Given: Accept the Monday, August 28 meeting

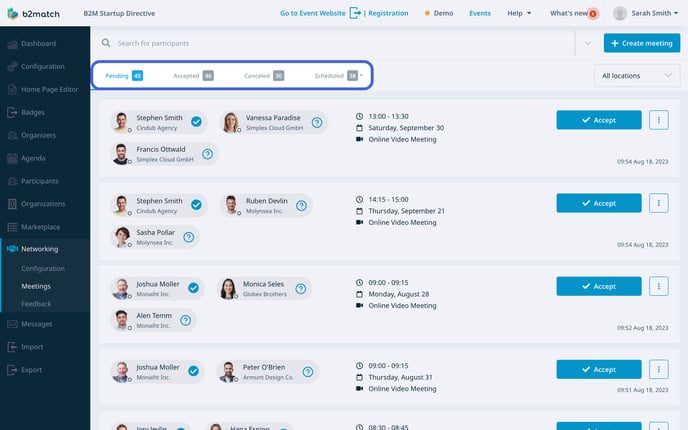Looking at the screenshot, I should [x=598, y=286].
